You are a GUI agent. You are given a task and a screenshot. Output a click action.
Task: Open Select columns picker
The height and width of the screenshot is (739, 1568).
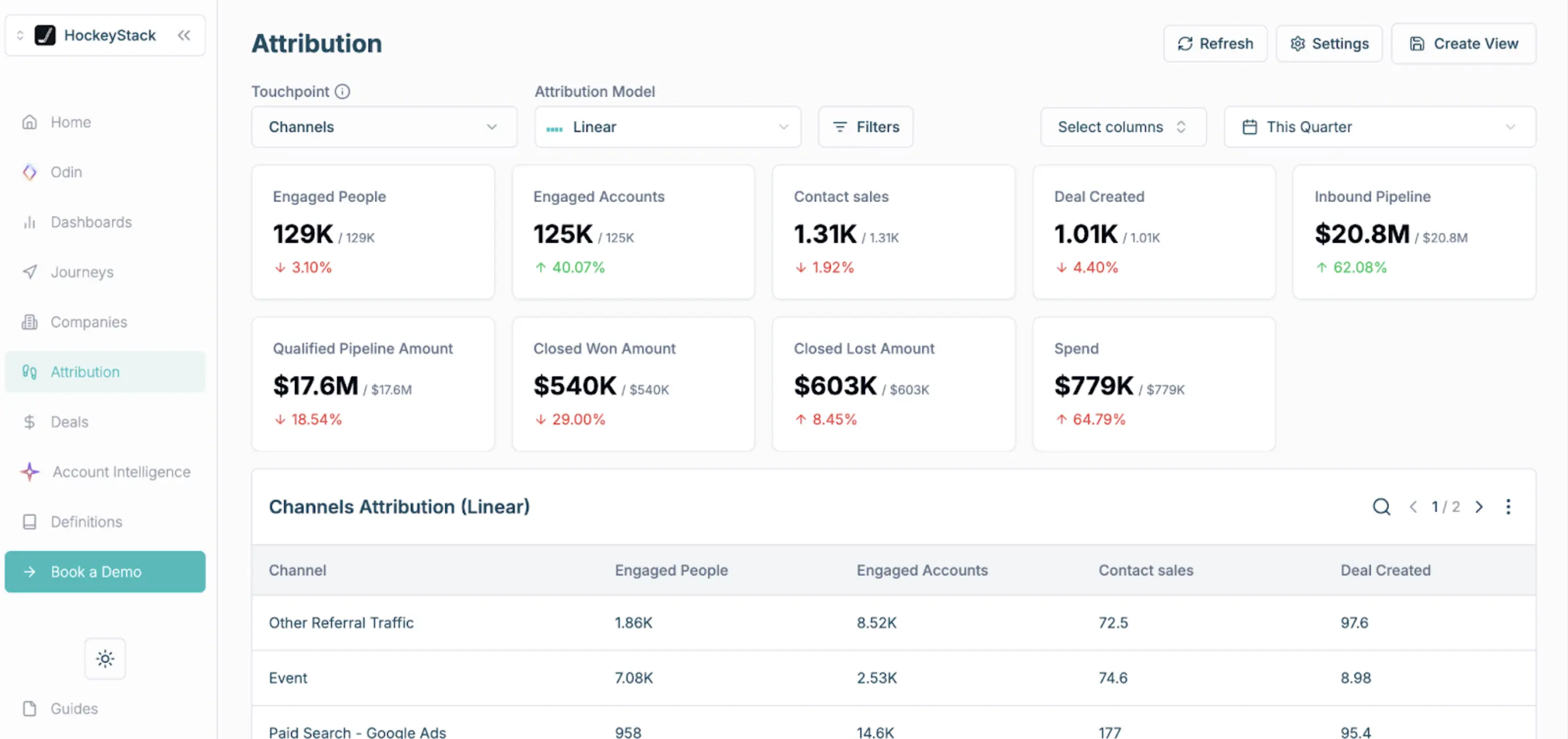pos(1122,126)
